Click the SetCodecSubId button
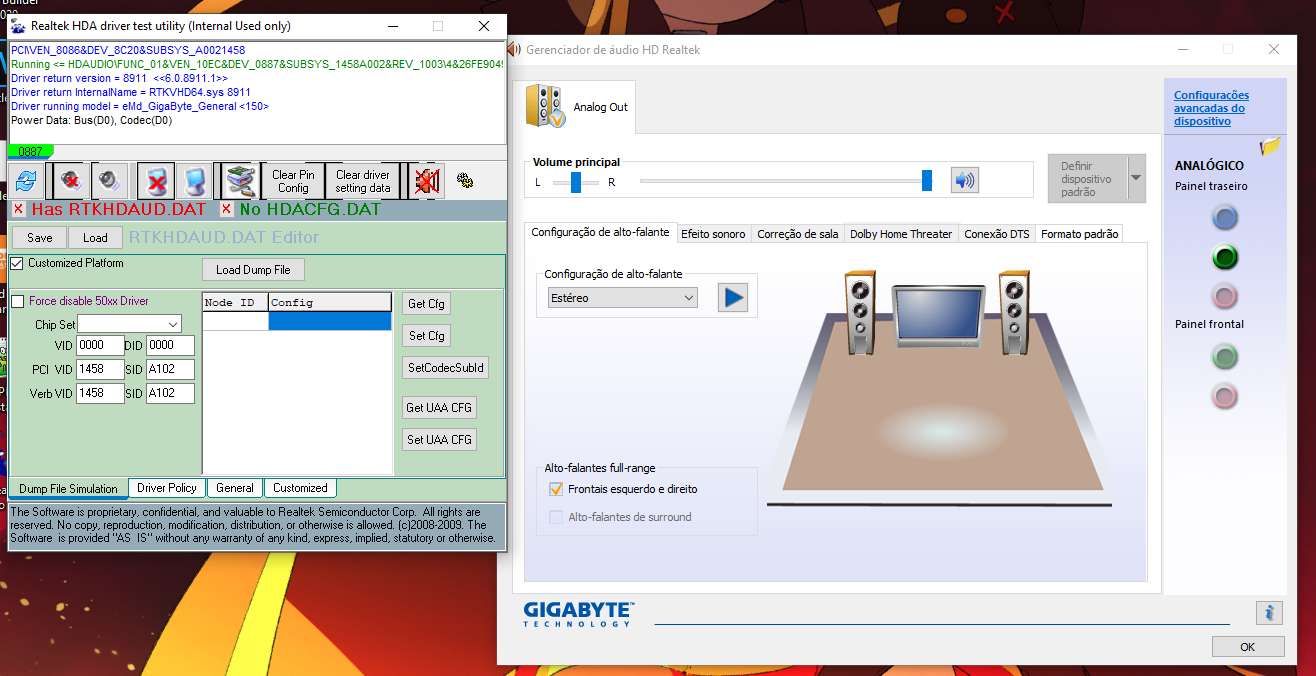Screen dimensions: 1316x676 [446, 368]
